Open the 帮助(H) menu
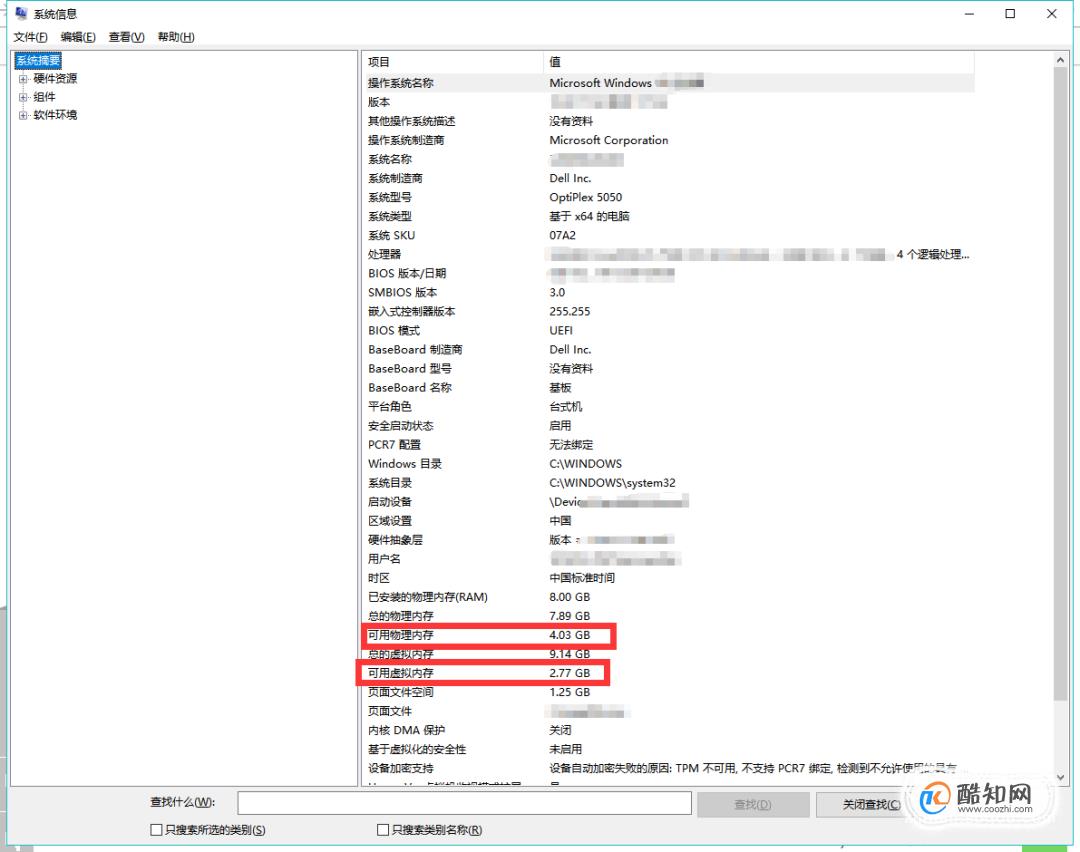Viewport: 1080px width, 852px height. pos(176,37)
